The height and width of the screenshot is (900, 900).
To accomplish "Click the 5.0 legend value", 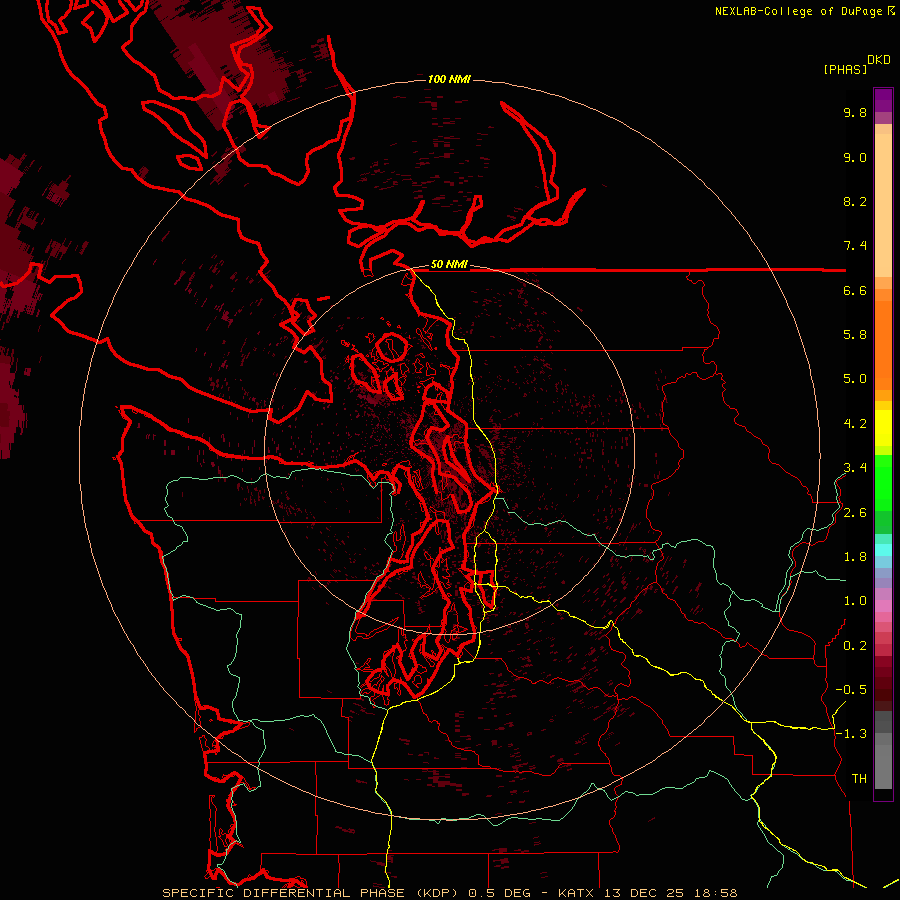I will click(855, 379).
